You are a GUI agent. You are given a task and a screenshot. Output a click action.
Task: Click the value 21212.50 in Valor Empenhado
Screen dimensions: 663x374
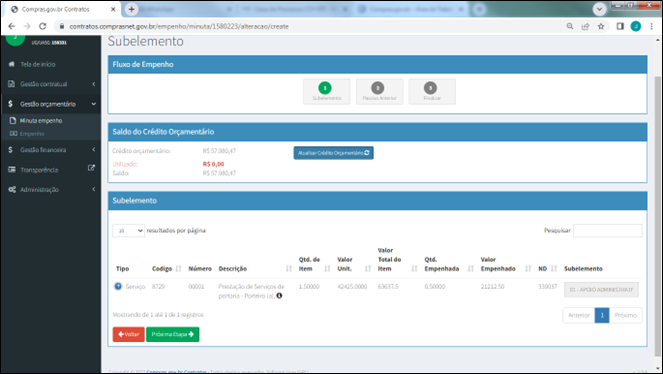point(492,287)
